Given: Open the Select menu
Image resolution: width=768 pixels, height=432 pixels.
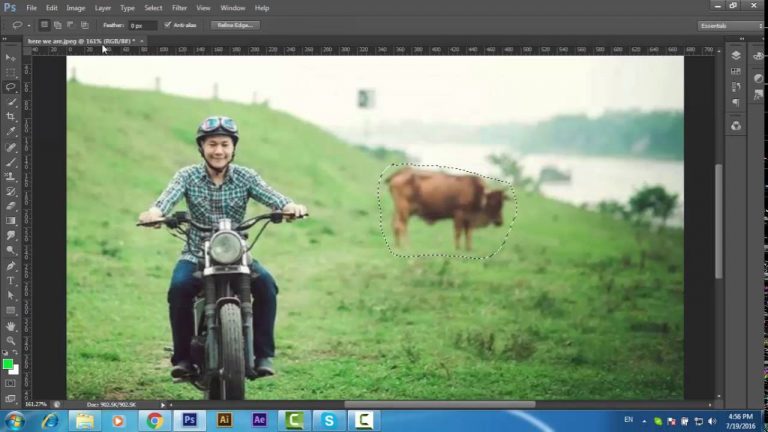Looking at the screenshot, I should [x=153, y=7].
